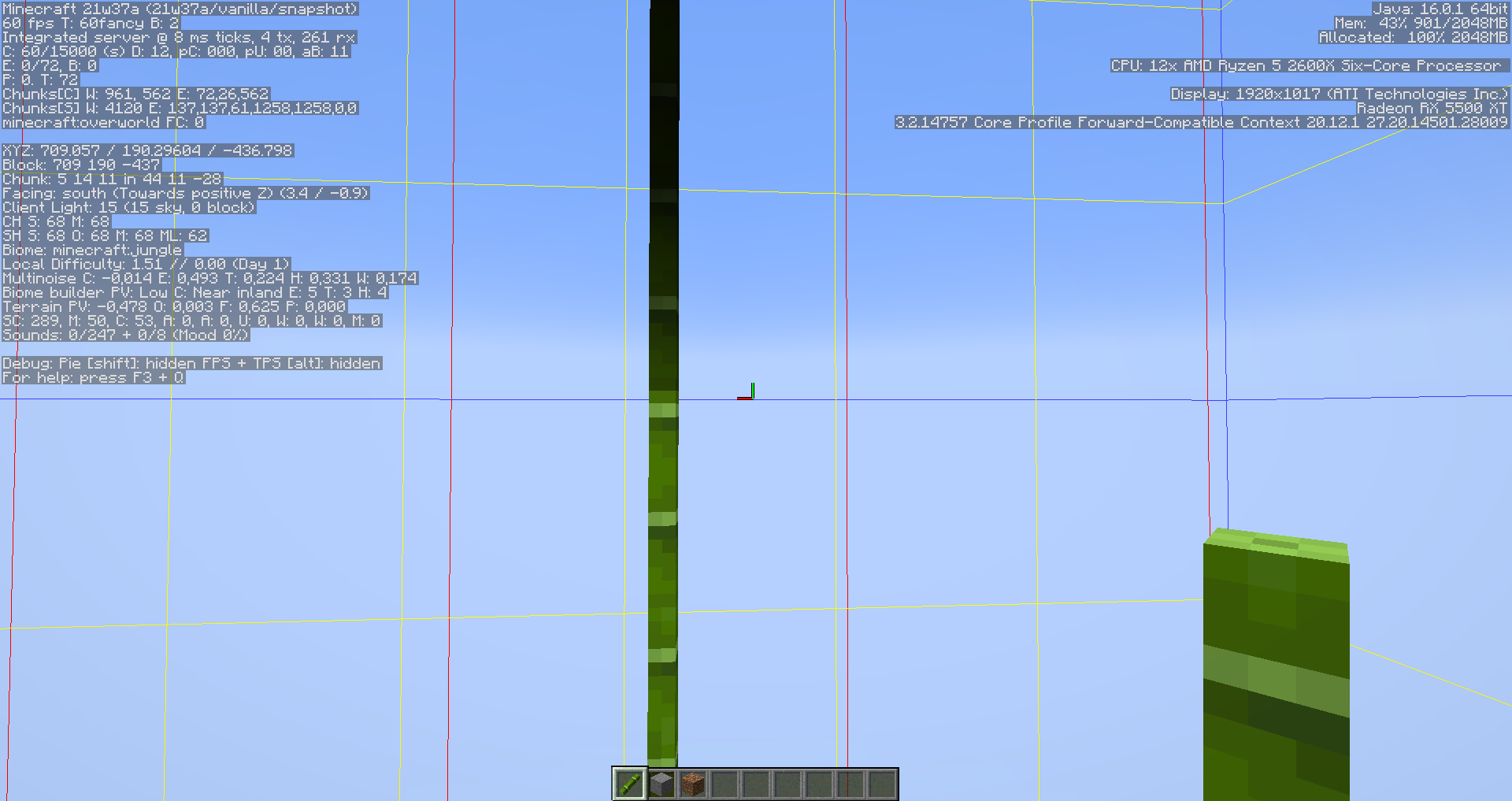This screenshot has height=801, width=1512.
Task: Click the Minecraft 21w37a version line
Action: [x=180, y=9]
